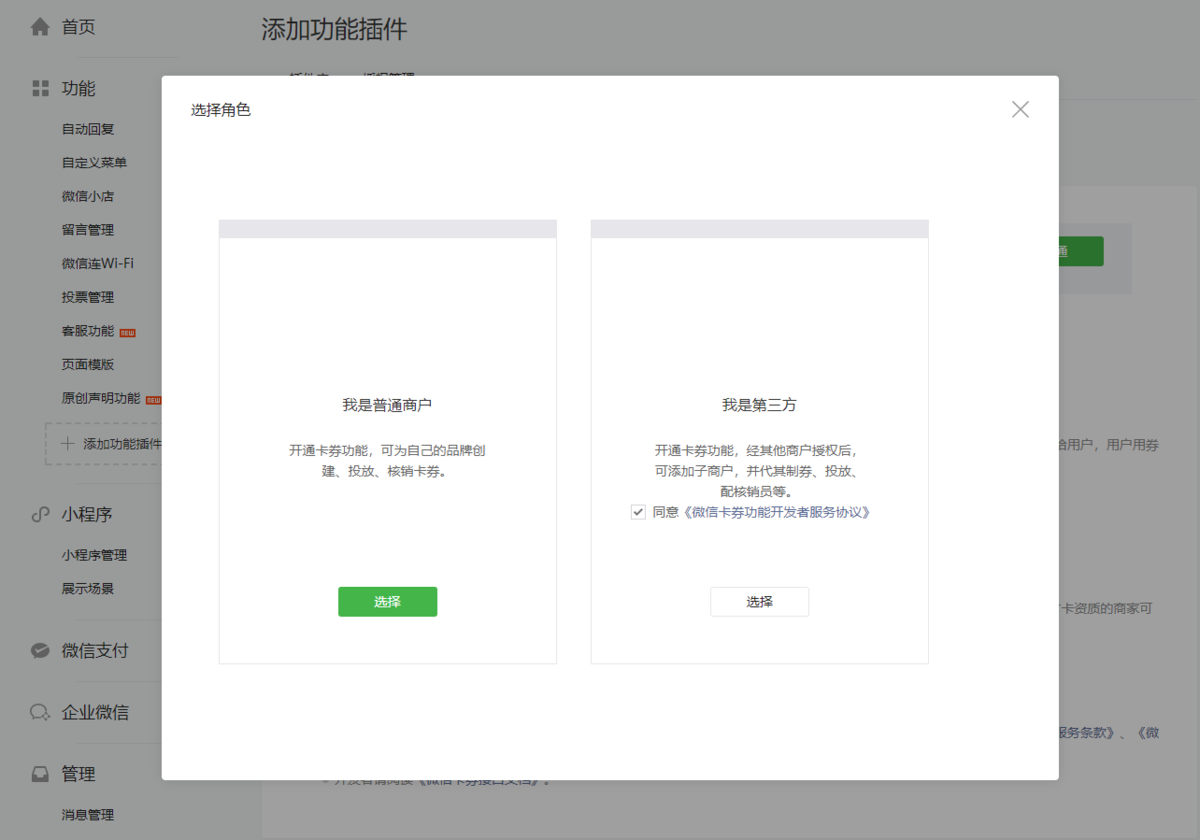This screenshot has width=1200, height=840.
Task: Open 微信支付 section label
Action: pyautogui.click(x=95, y=650)
